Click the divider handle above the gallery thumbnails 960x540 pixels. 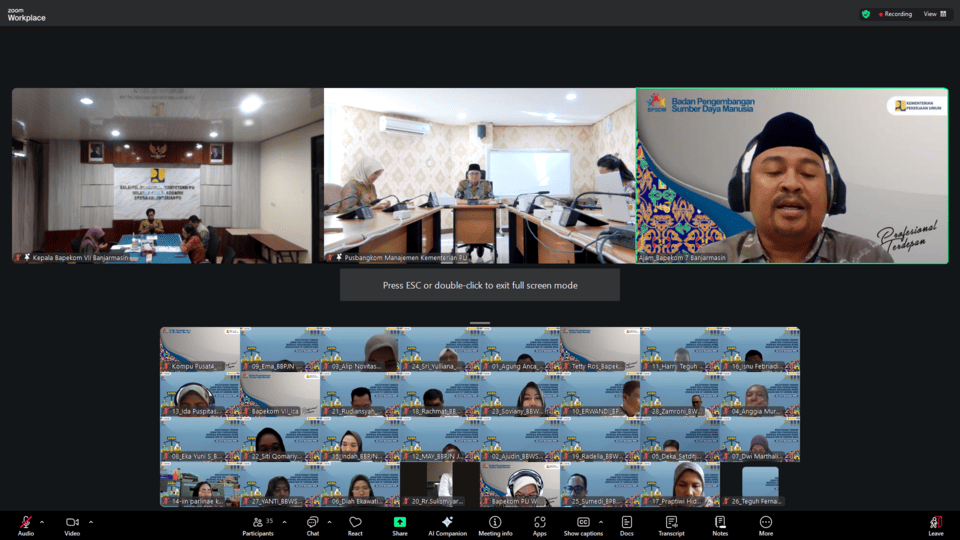click(x=480, y=323)
